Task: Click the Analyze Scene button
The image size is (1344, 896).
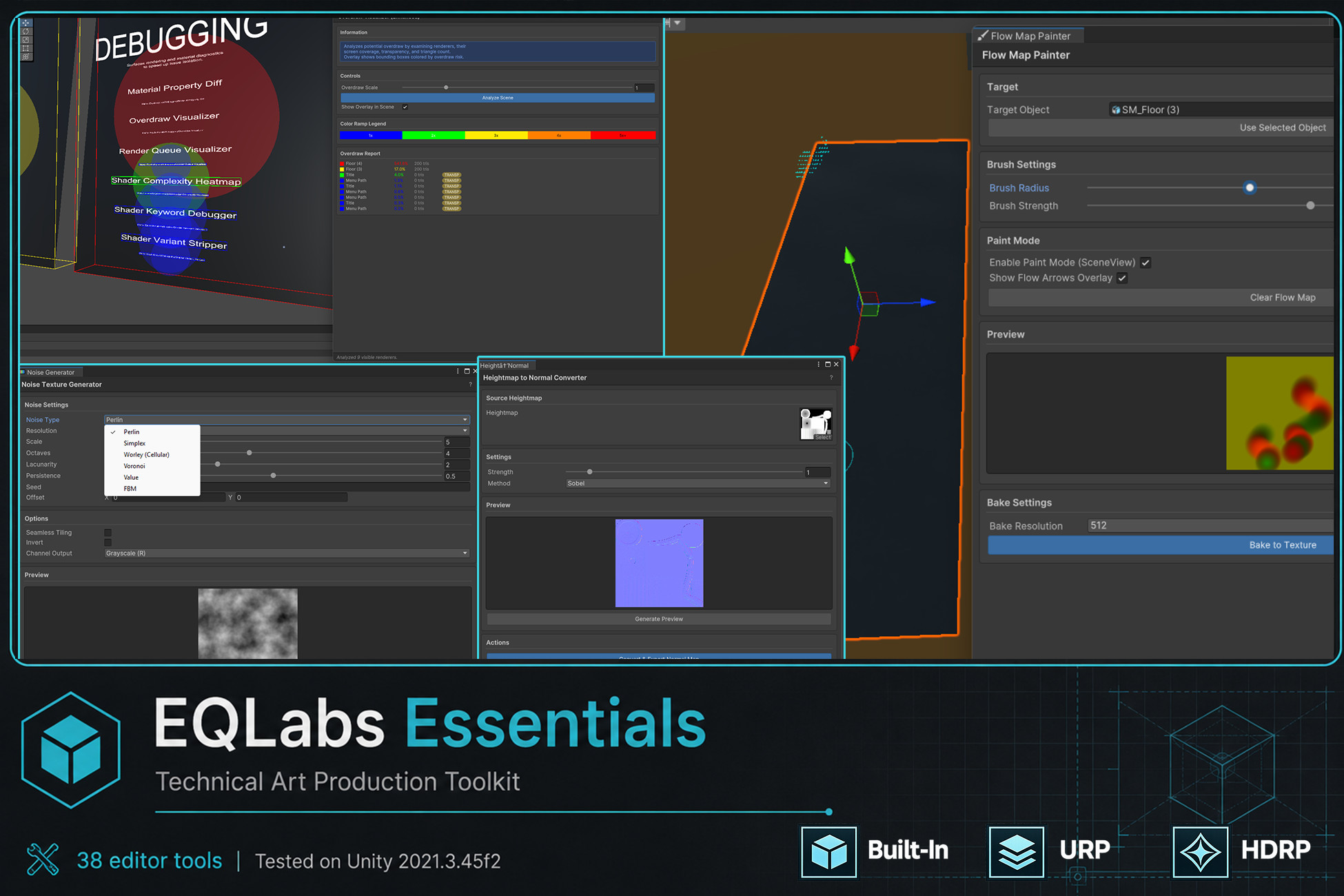Action: click(498, 98)
